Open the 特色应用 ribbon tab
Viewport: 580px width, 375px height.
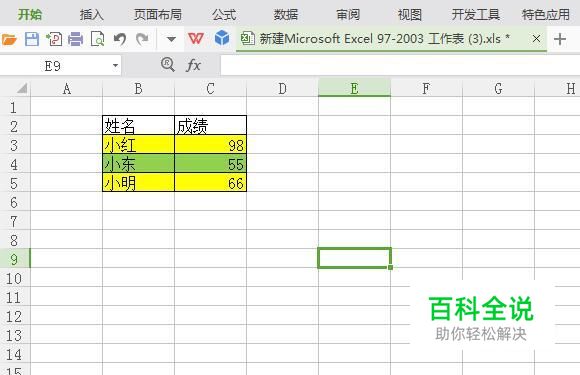[x=546, y=15]
